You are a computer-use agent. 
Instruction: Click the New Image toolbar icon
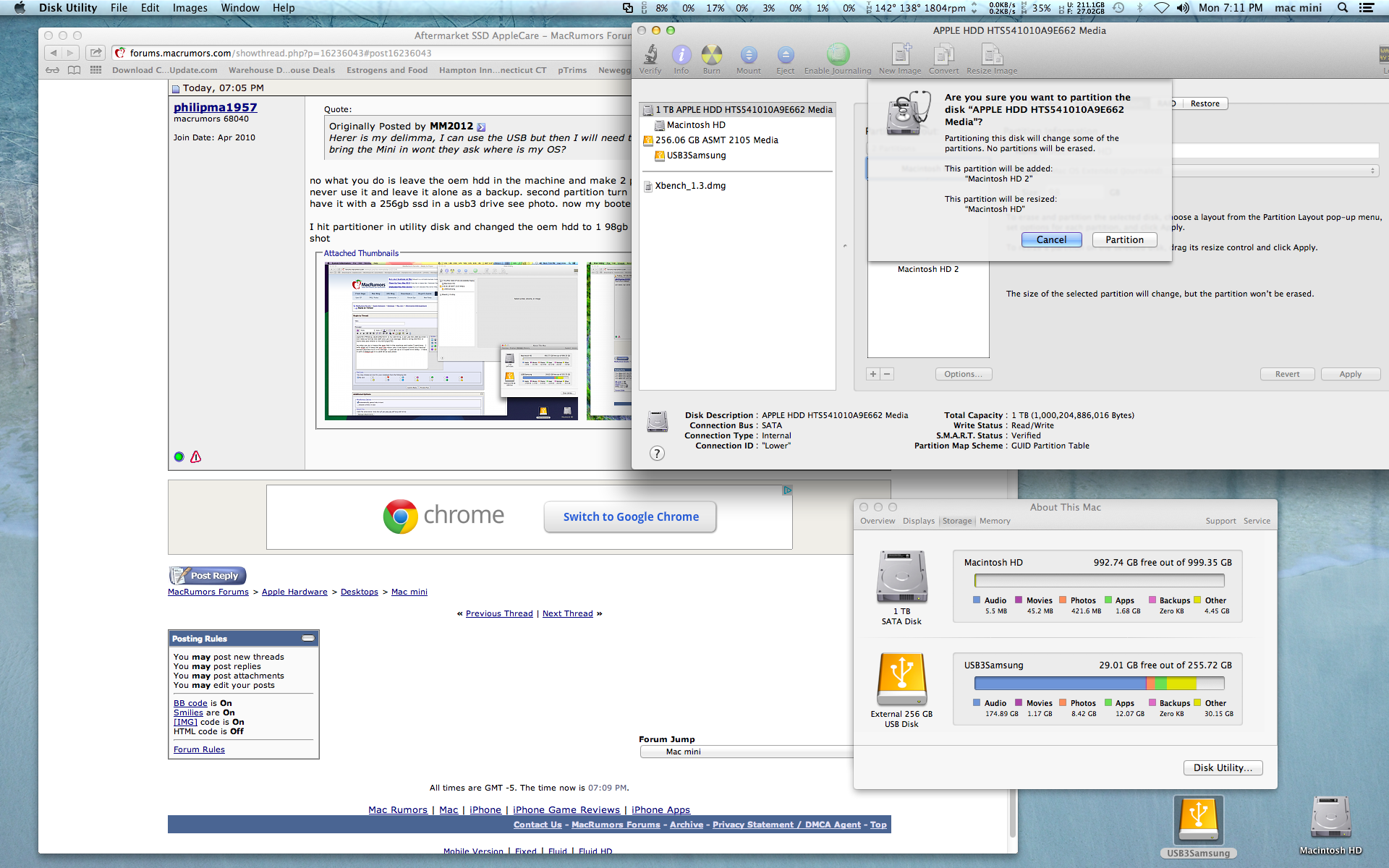[x=900, y=59]
